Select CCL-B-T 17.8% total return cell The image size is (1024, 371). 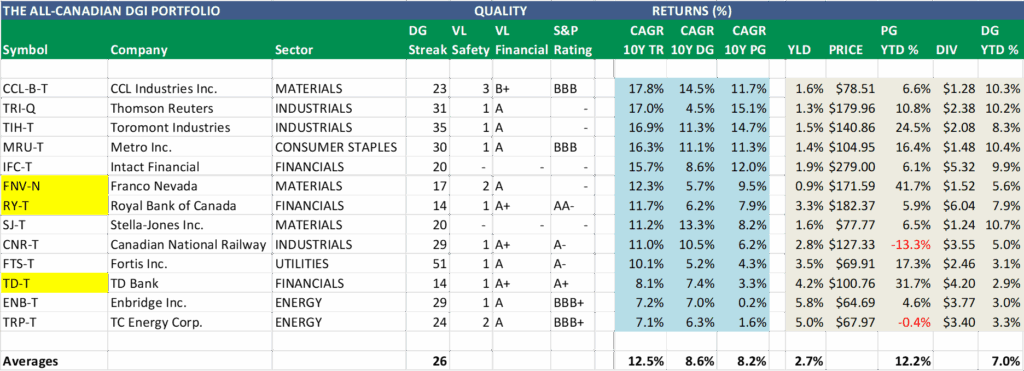[646, 88]
